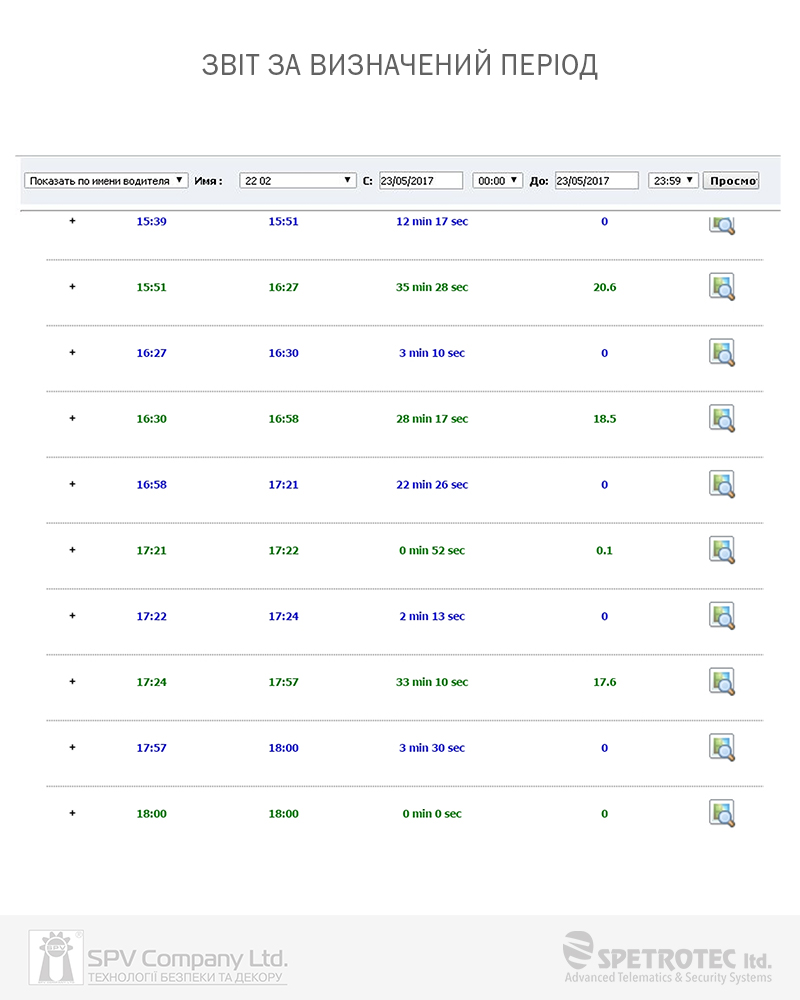Open map view icon for 15:51 trip
This screenshot has width=800, height=1000.
(722, 287)
